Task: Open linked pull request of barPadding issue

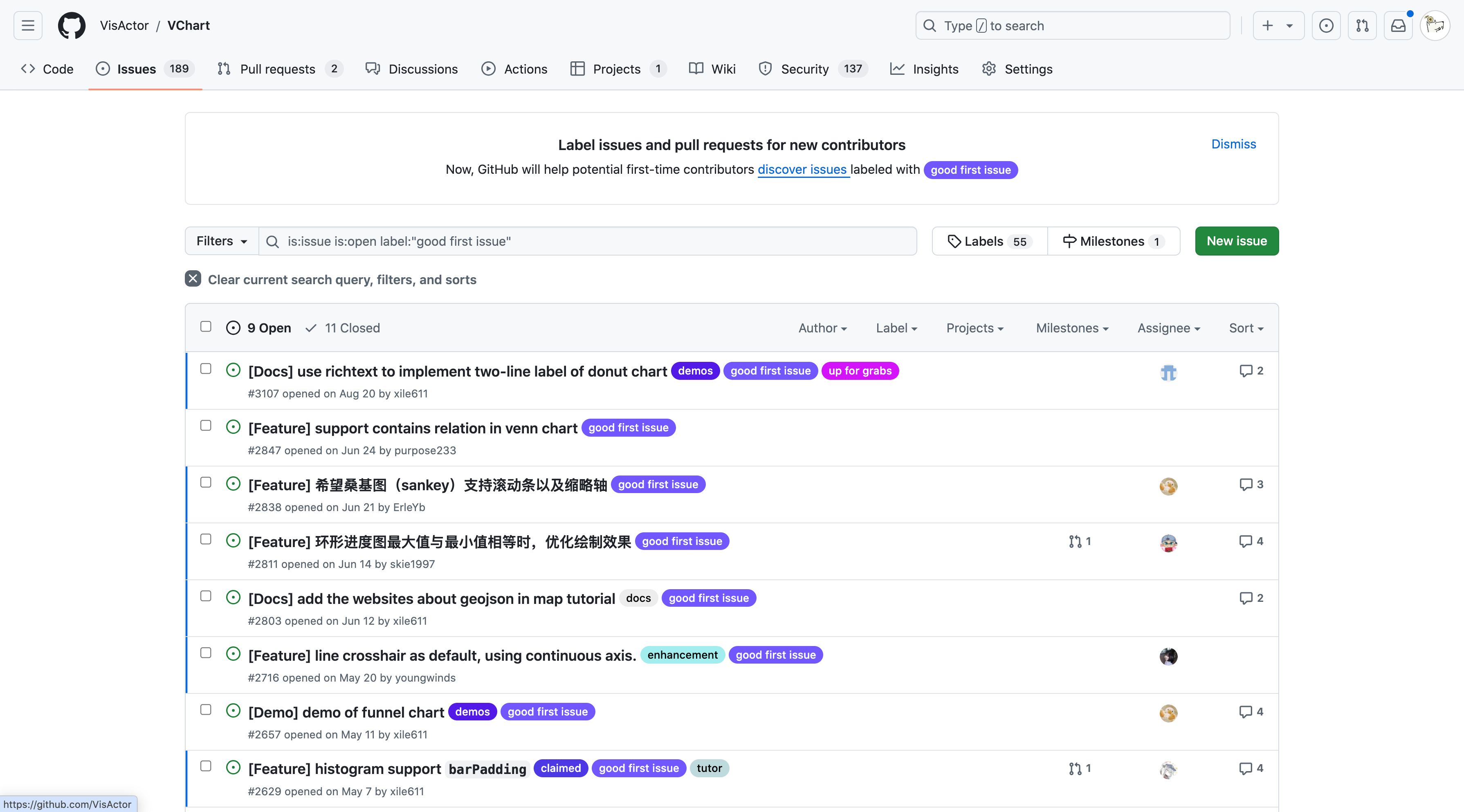Action: 1079,768
